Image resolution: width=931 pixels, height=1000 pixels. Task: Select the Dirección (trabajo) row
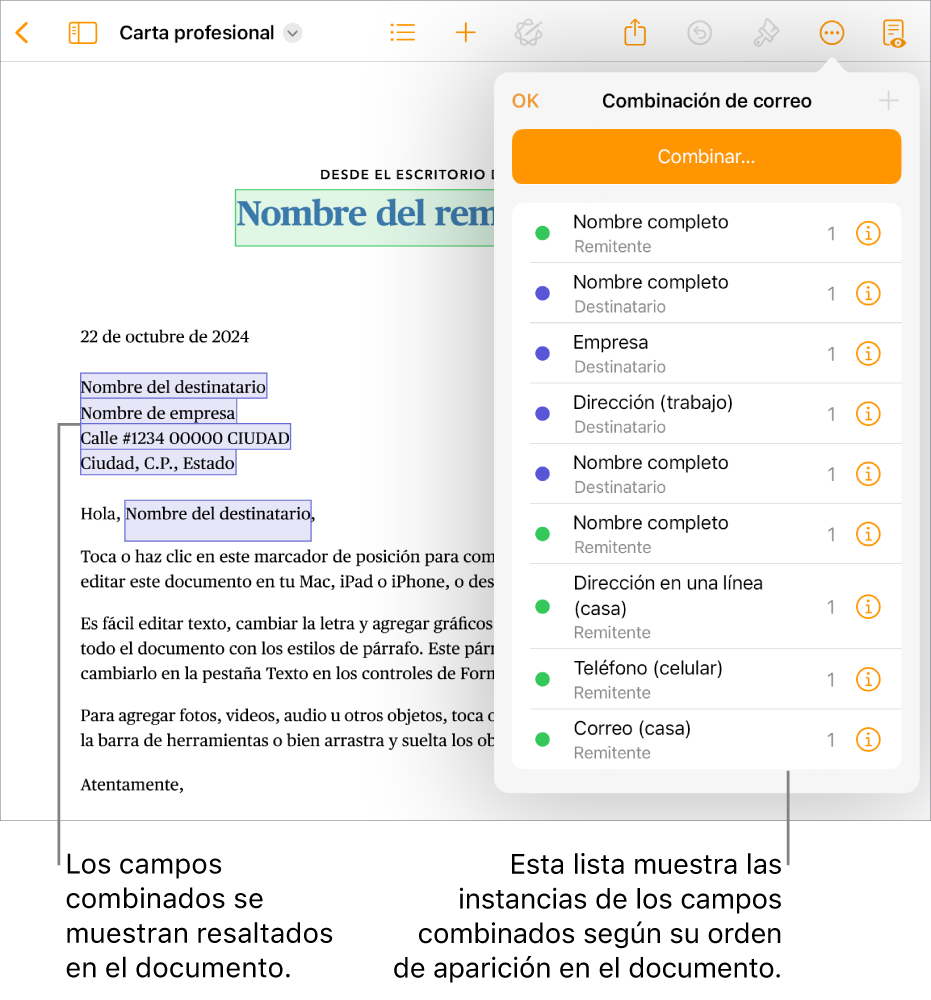707,414
